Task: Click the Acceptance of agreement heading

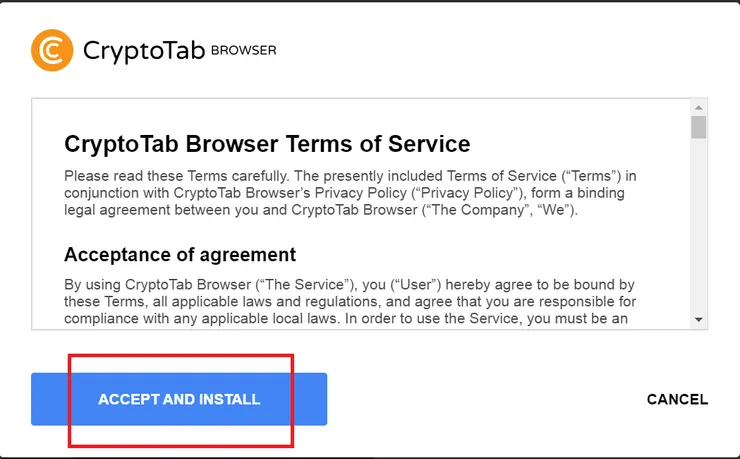Action: [180, 254]
